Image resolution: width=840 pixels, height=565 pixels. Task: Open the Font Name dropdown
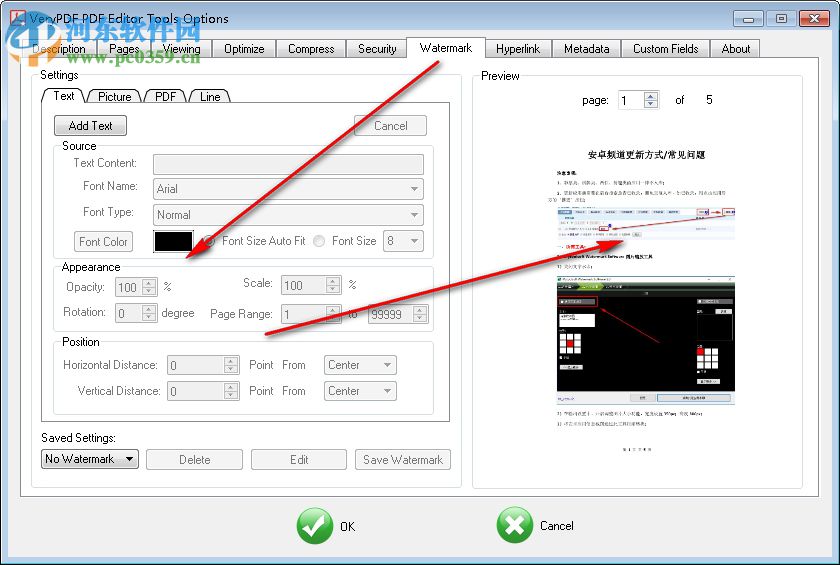click(x=288, y=189)
